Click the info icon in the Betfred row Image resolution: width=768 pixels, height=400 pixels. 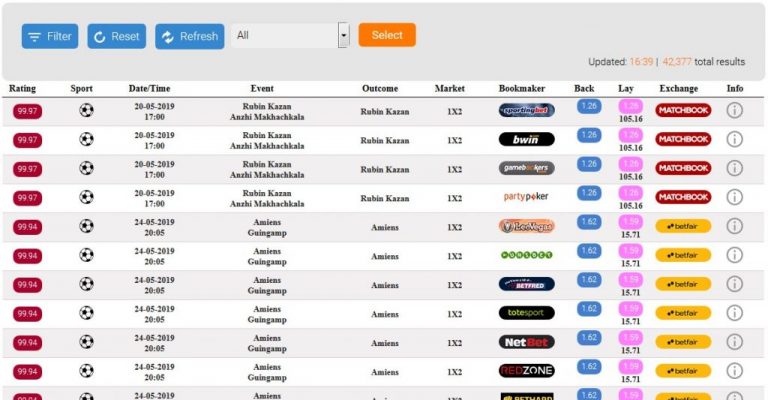coord(735,284)
